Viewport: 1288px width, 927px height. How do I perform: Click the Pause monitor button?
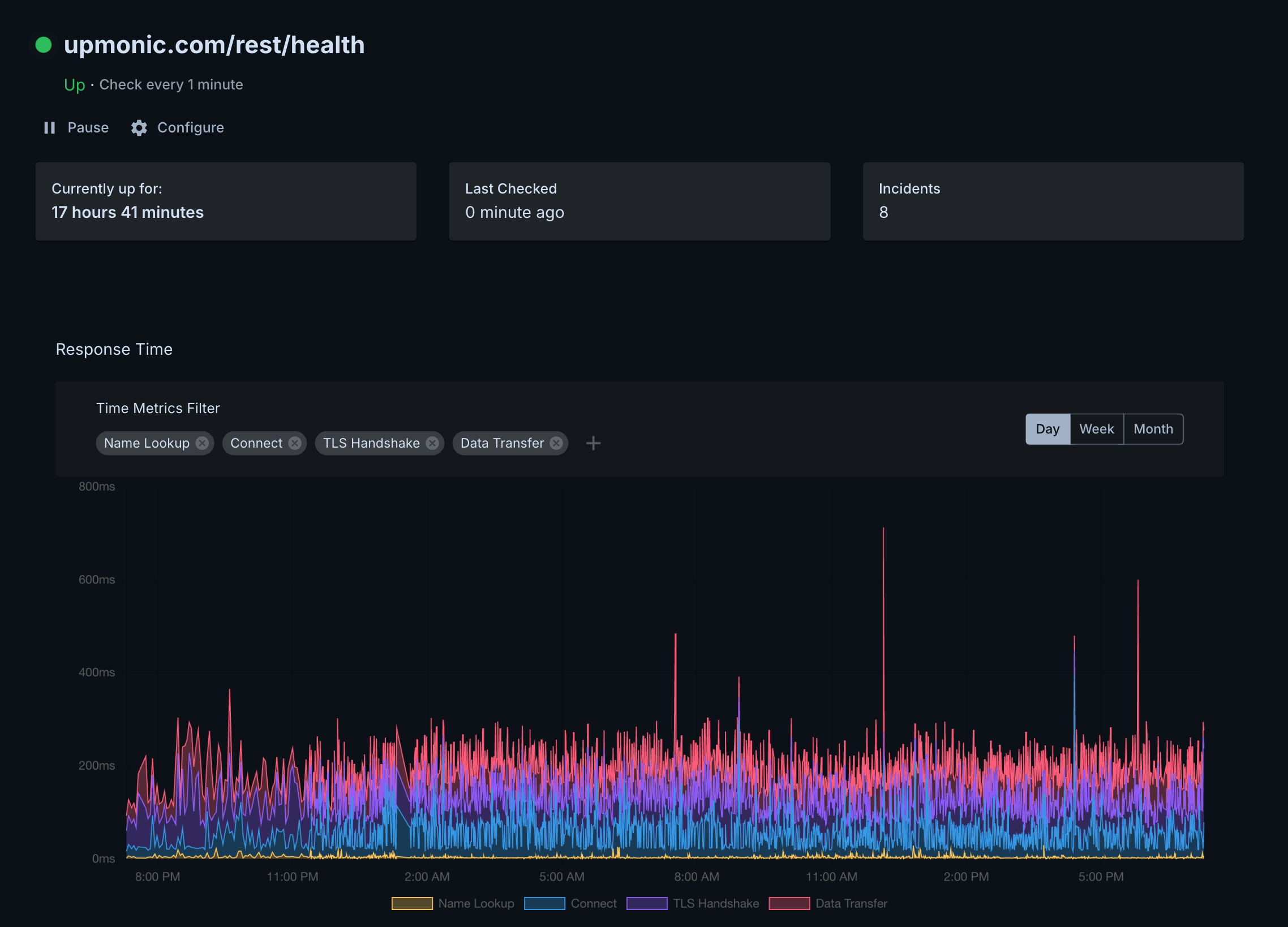pyautogui.click(x=76, y=127)
